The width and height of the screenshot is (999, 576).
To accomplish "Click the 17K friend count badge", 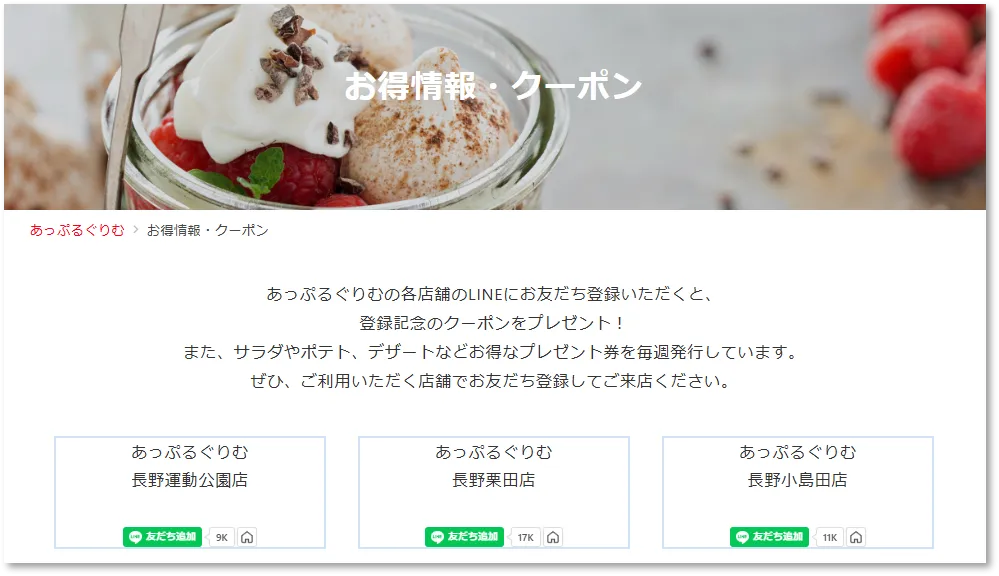I will pyautogui.click(x=525, y=537).
